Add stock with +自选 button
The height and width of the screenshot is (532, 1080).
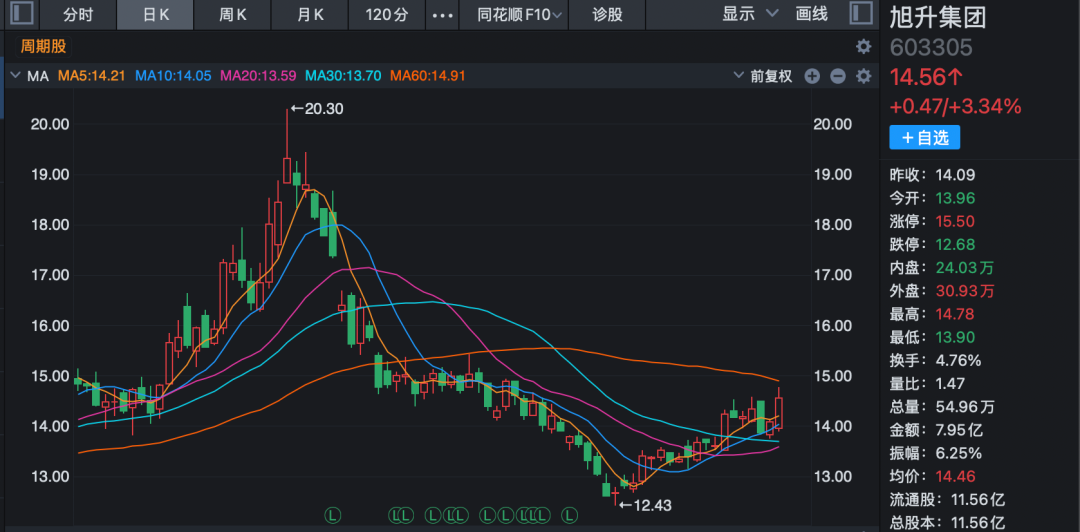point(924,138)
